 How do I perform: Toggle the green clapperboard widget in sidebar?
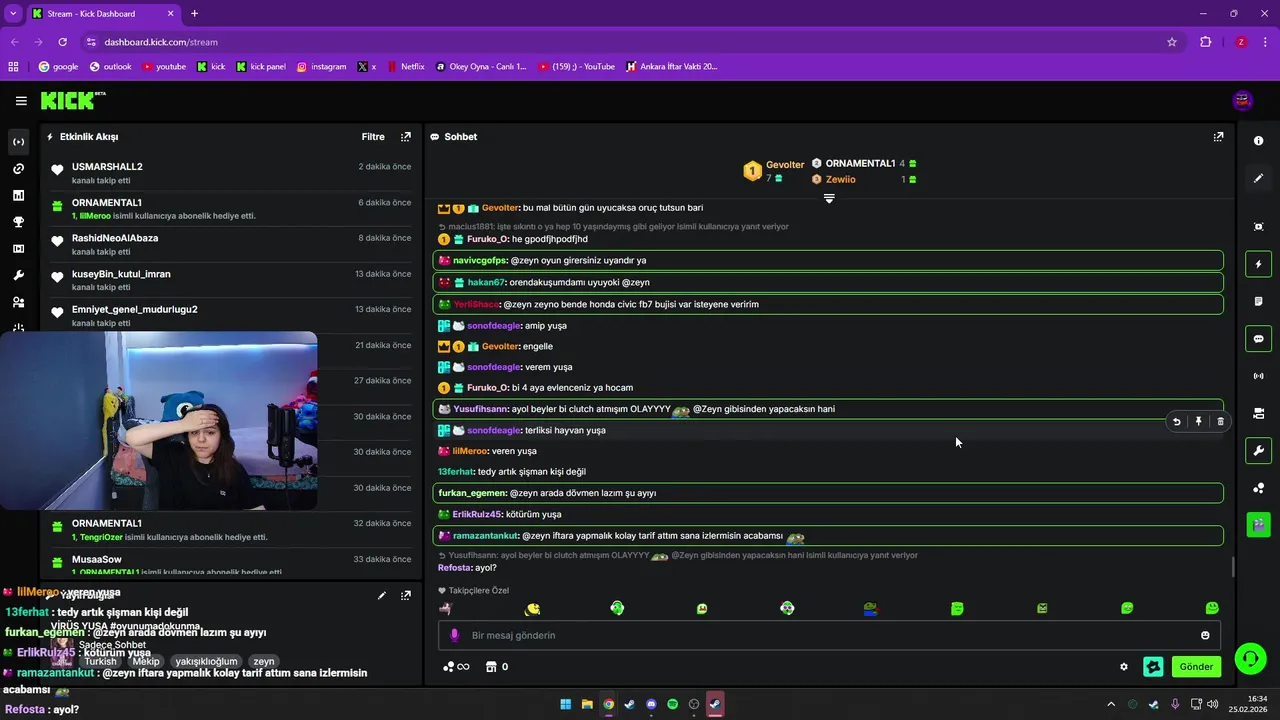[1258, 524]
